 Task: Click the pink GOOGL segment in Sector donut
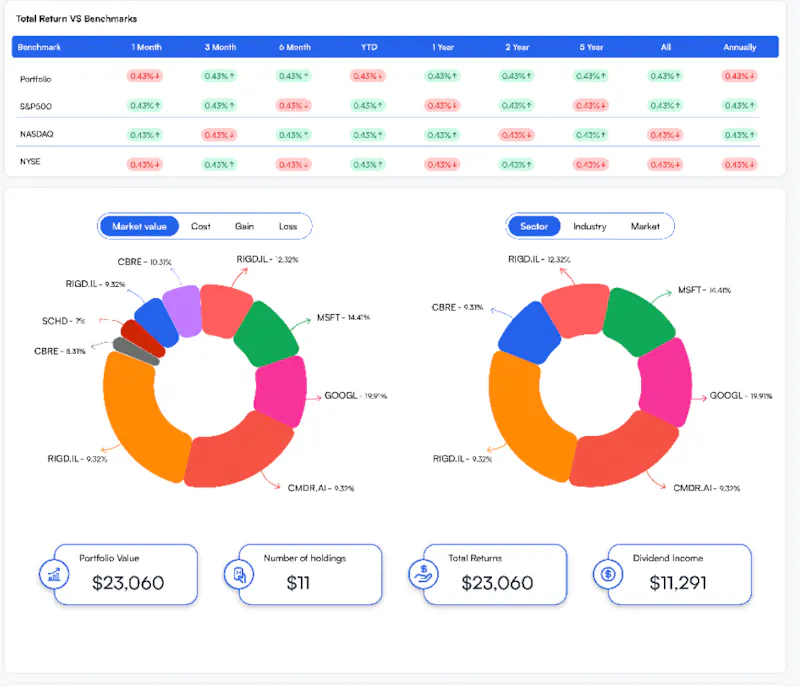[x=666, y=383]
